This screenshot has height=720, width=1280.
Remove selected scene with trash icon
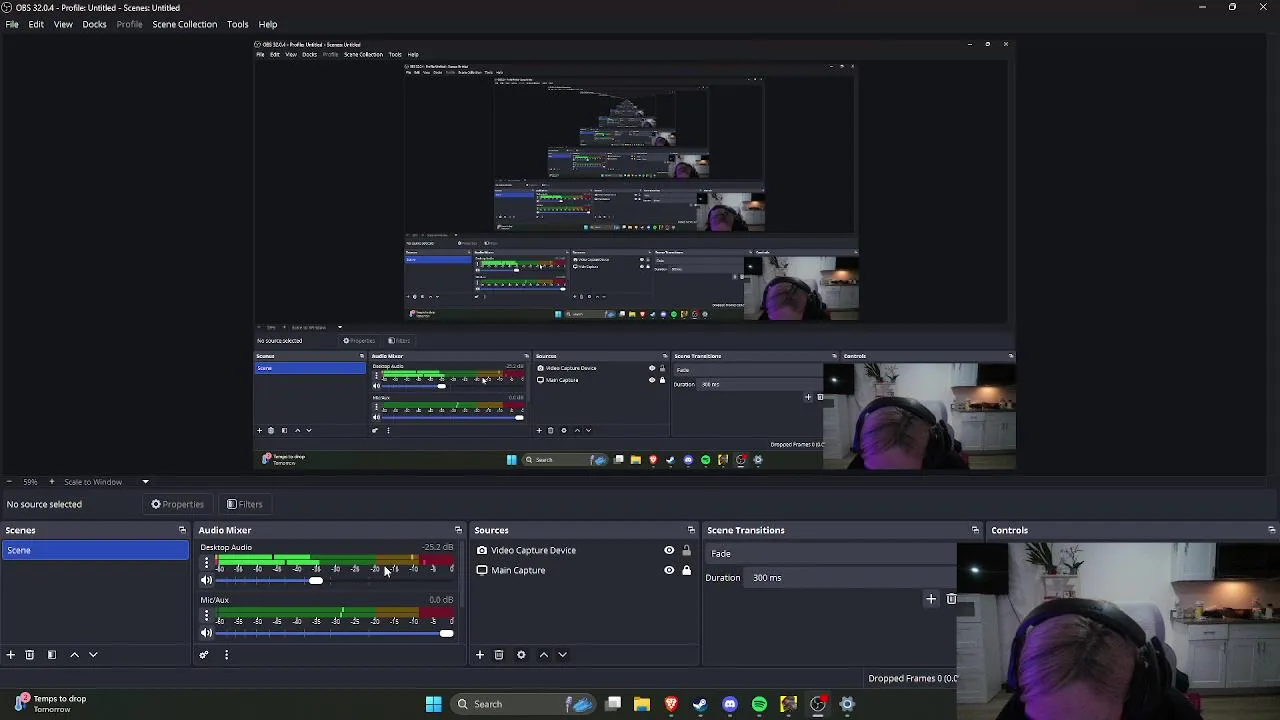click(30, 655)
